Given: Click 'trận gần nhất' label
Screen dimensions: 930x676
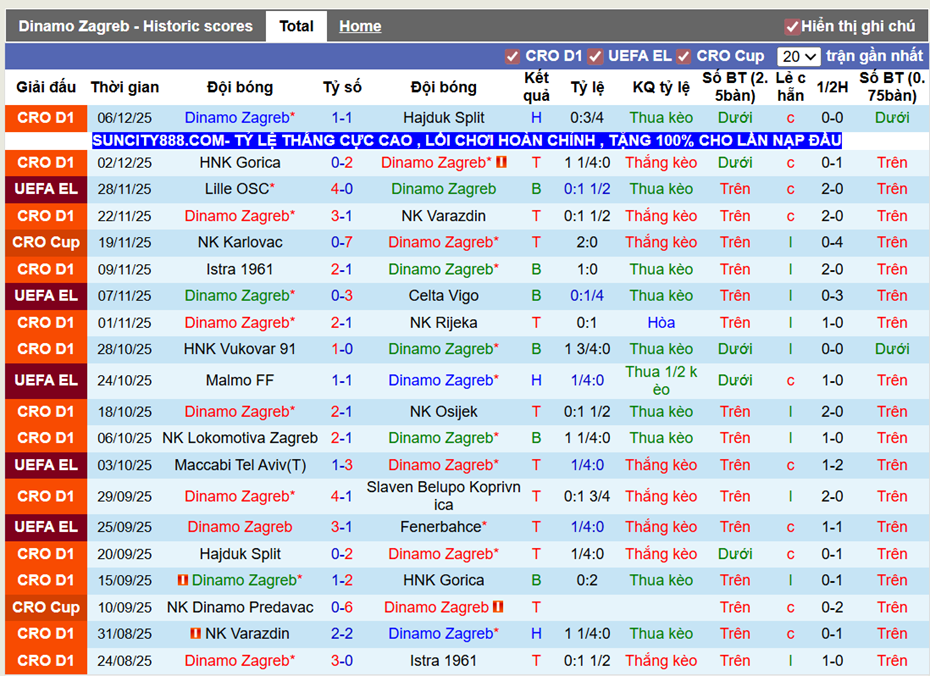Looking at the screenshot, I should (874, 56).
